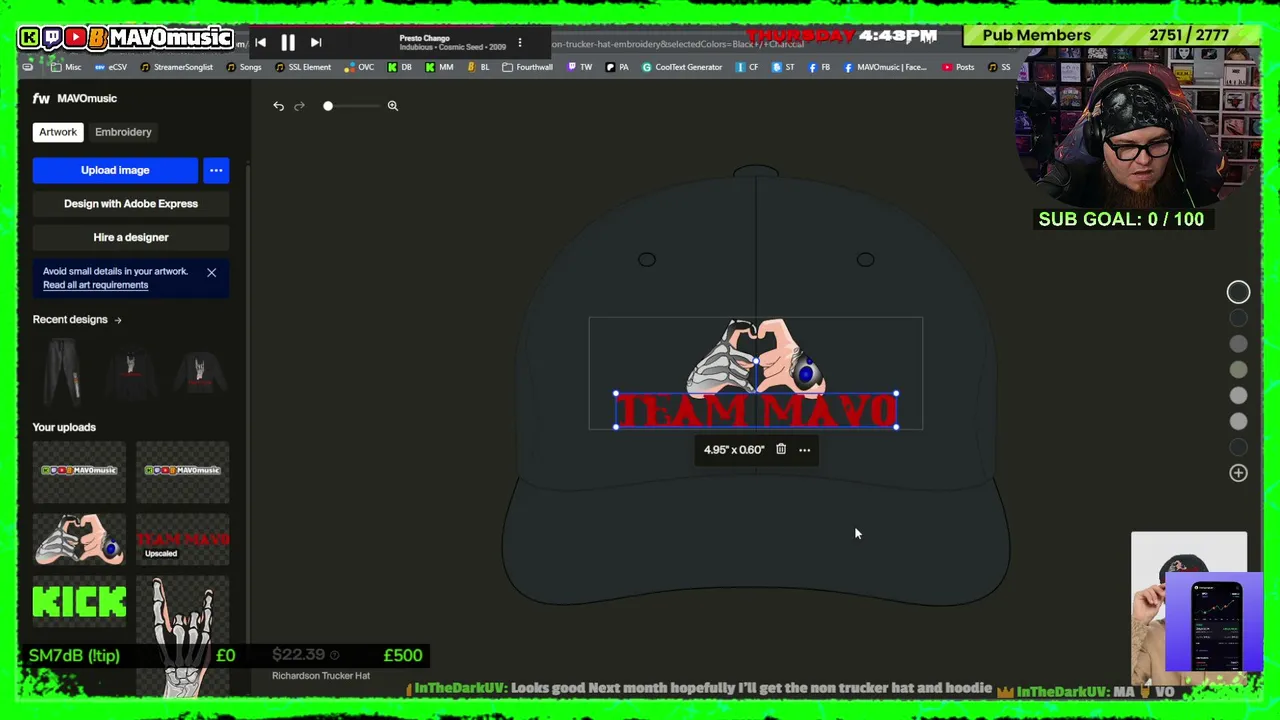1280x720 pixels.
Task: Open the TW Twitch bookmark
Action: (x=580, y=67)
